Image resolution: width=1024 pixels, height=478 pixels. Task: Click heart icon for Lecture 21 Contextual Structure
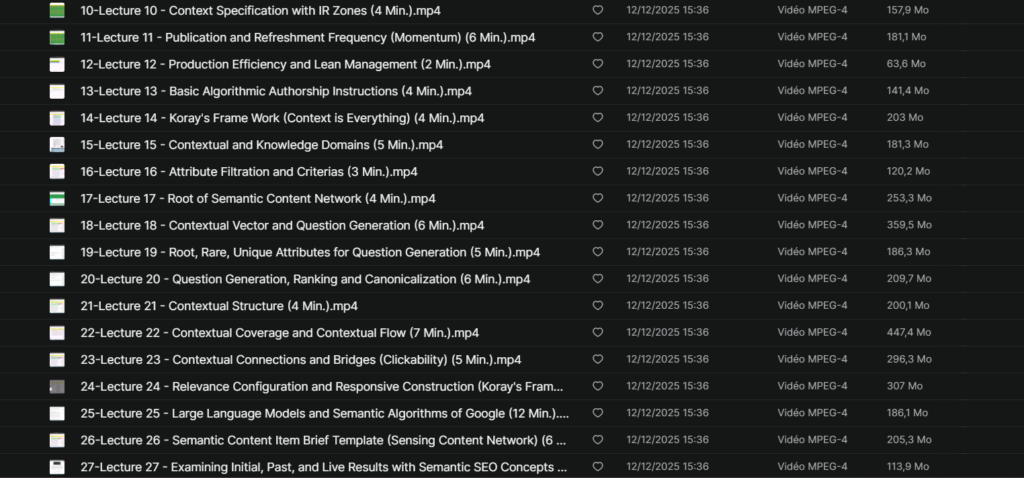[x=598, y=306]
